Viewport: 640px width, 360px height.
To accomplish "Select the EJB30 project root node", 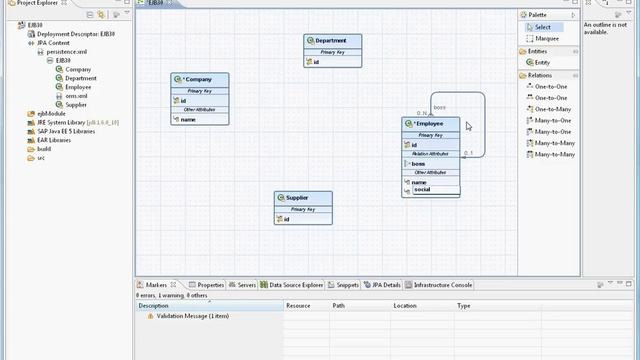I will (35, 25).
